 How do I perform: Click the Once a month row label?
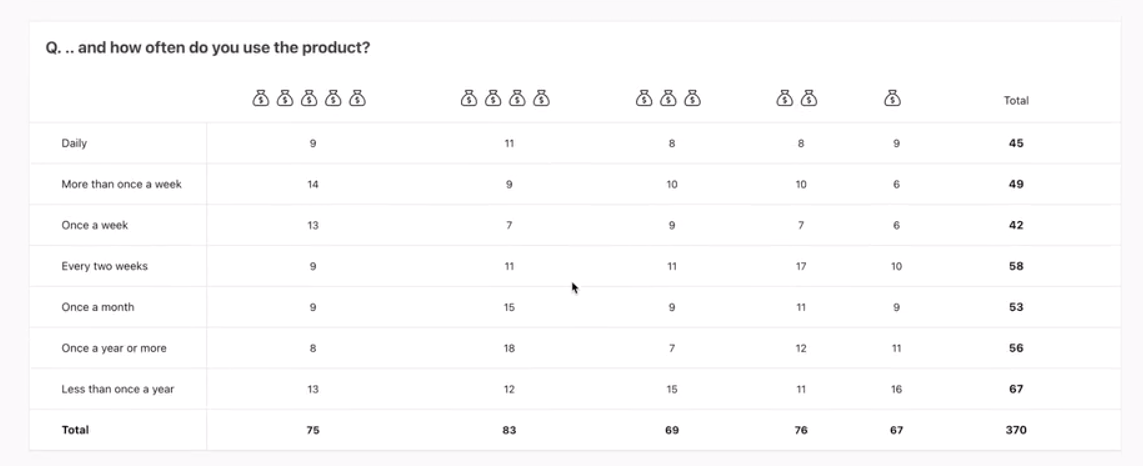[x=98, y=307]
